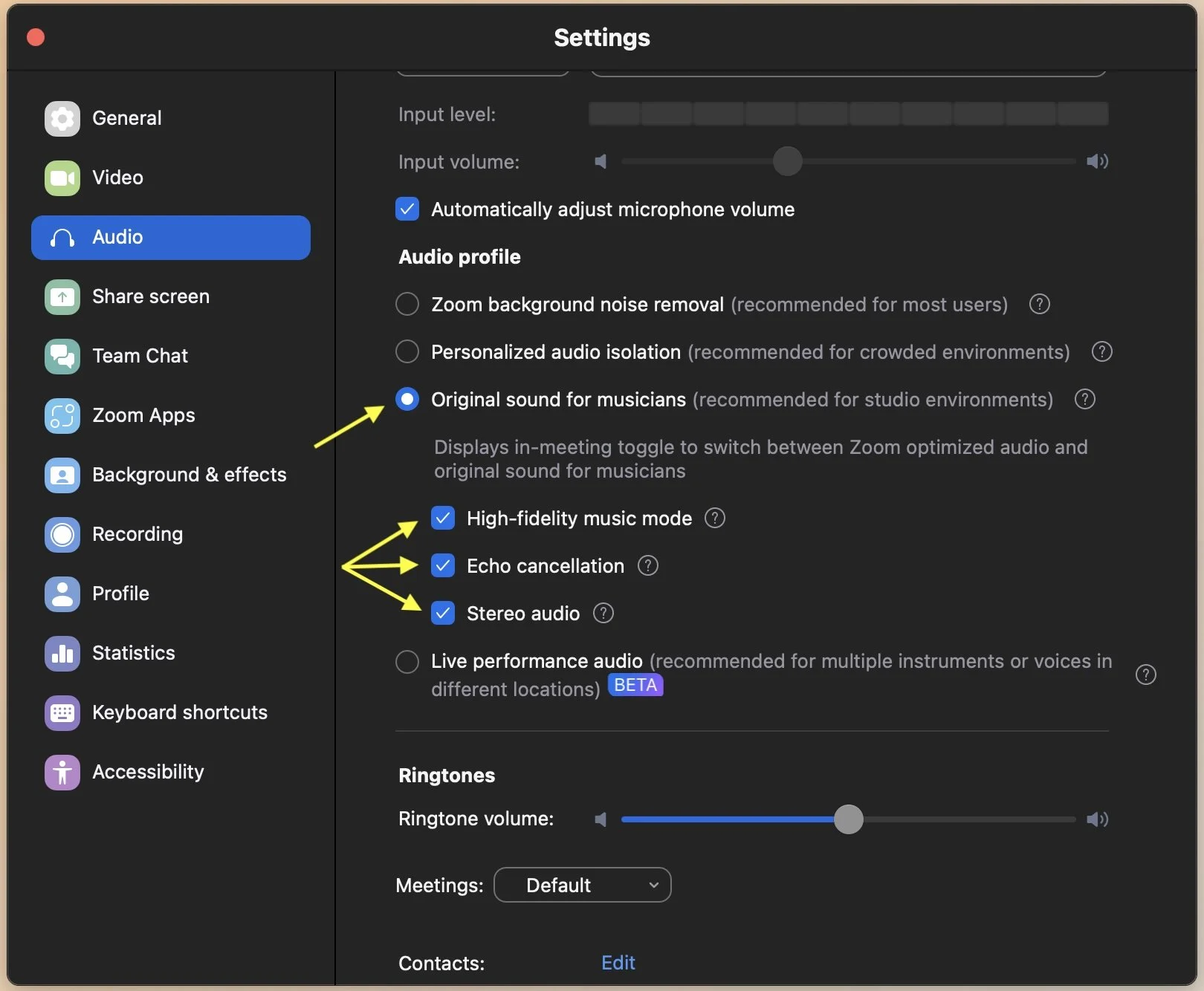Uncheck the Stereo audio checkbox

(443, 613)
